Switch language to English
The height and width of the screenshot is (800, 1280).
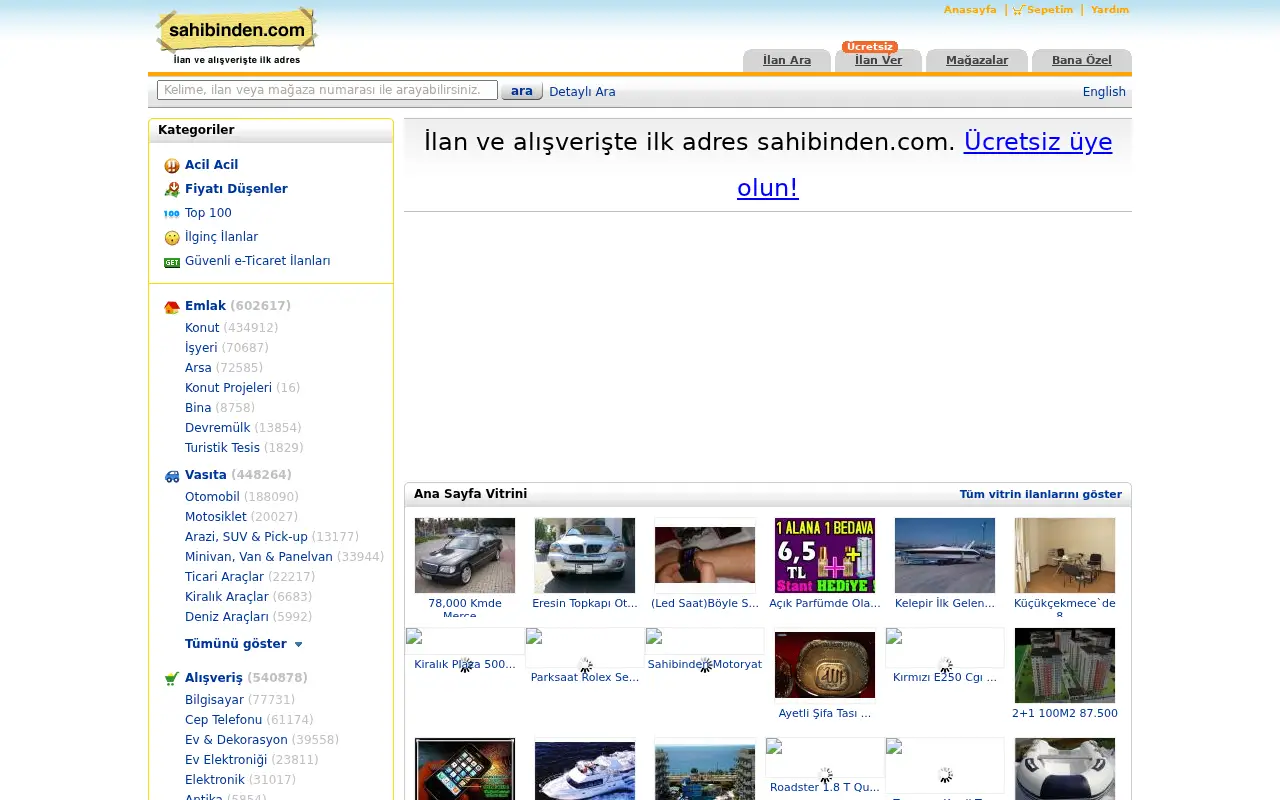(1104, 92)
